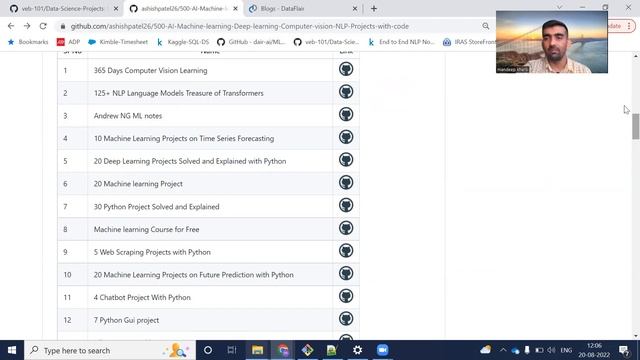Viewport: 640px width, 360px height.
Task: Open GitHub link for Andrew NG ML notes
Action: pos(346,114)
